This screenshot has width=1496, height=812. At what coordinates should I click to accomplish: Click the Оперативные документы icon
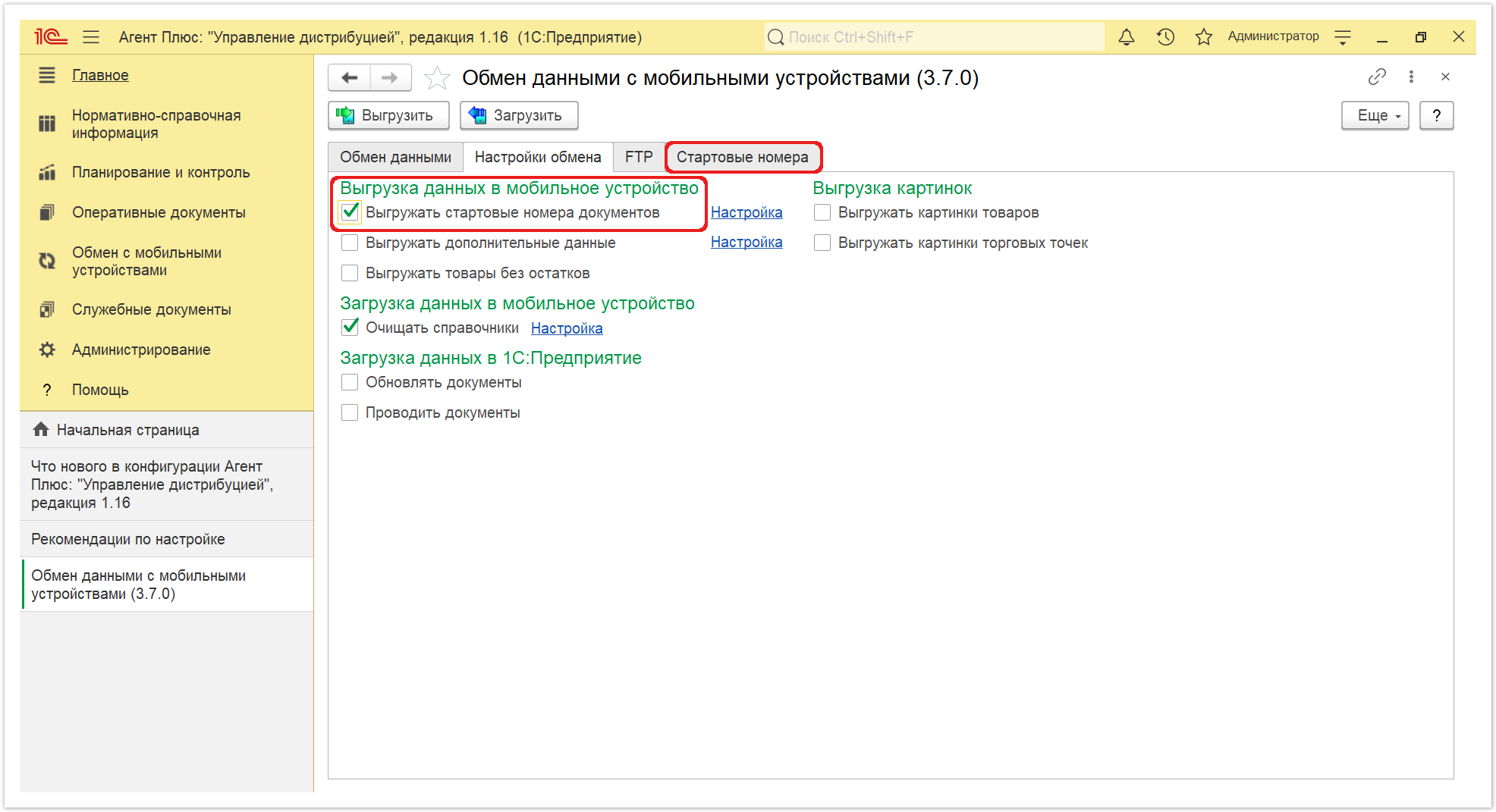pos(47,212)
